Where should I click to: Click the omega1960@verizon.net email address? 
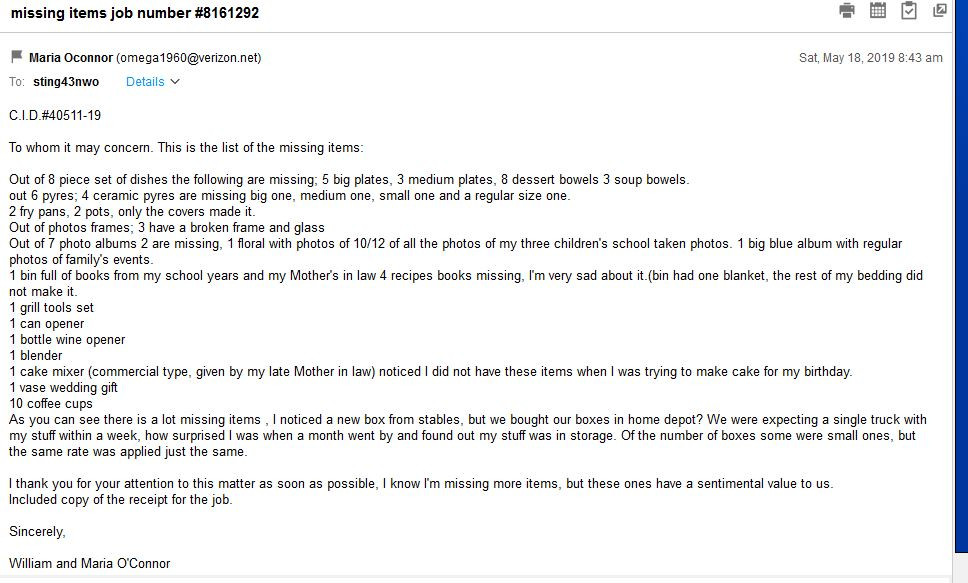pyautogui.click(x=189, y=58)
